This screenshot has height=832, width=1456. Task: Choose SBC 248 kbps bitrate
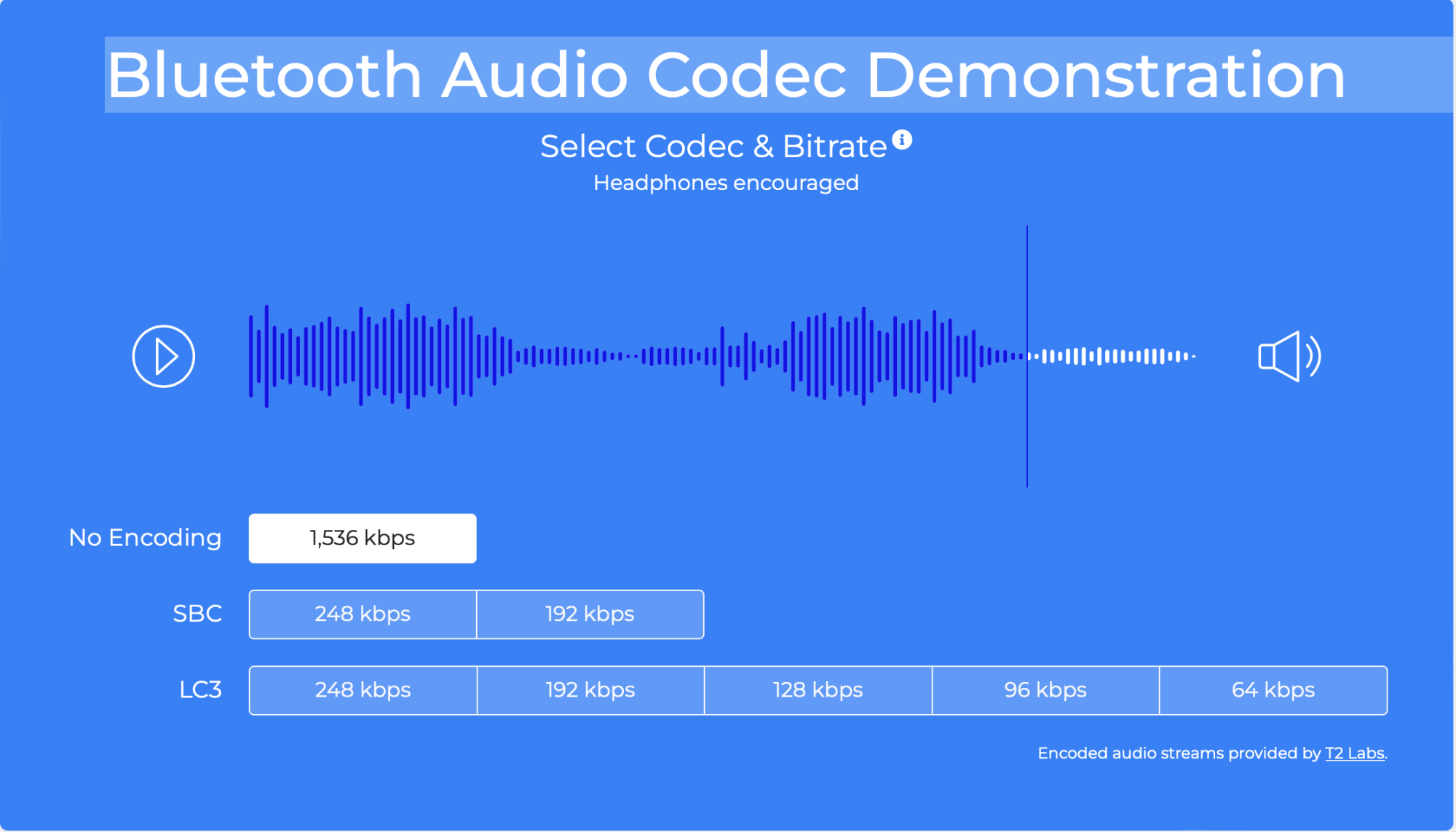[363, 614]
